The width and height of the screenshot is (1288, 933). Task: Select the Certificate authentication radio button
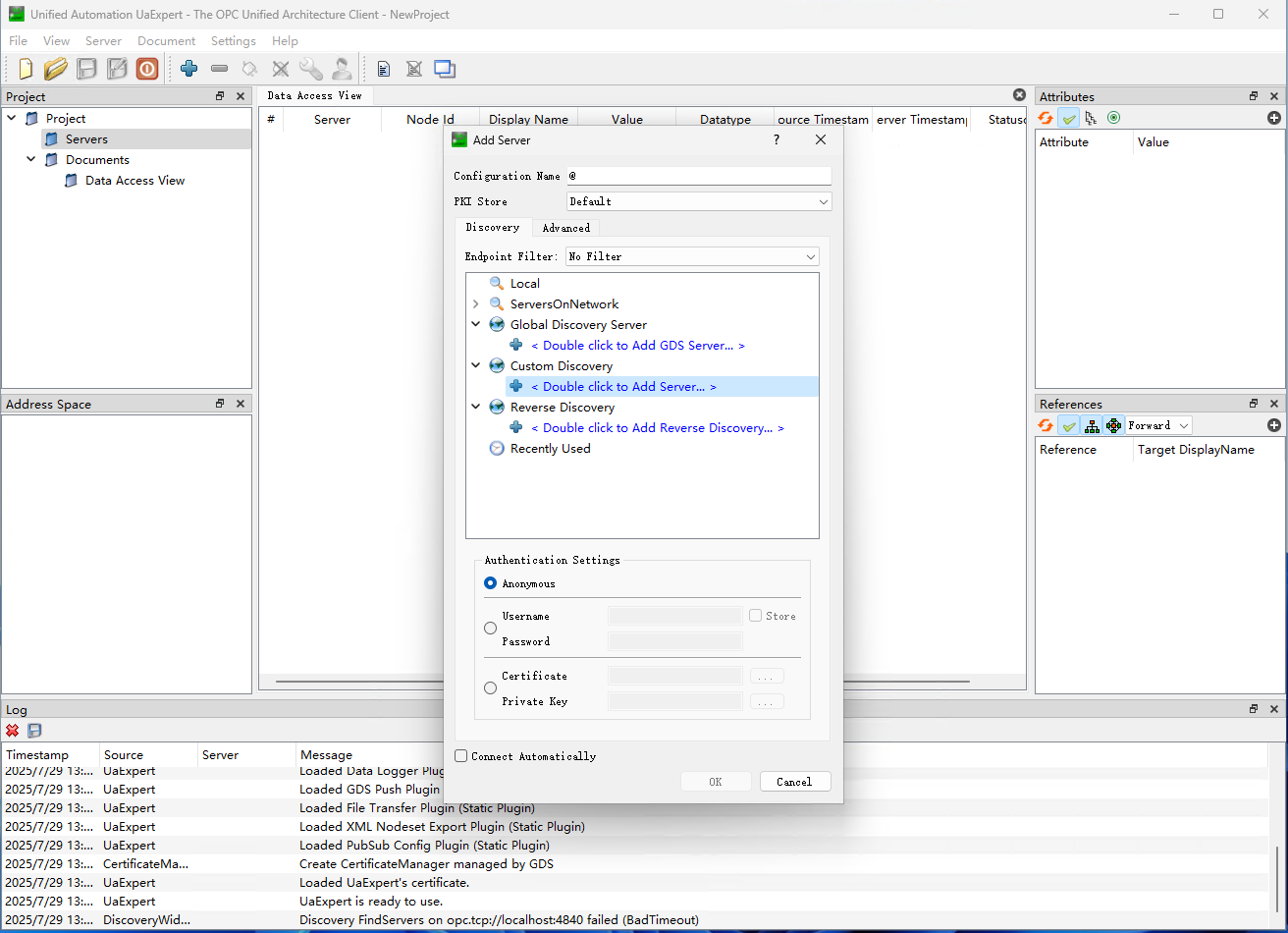coord(491,688)
